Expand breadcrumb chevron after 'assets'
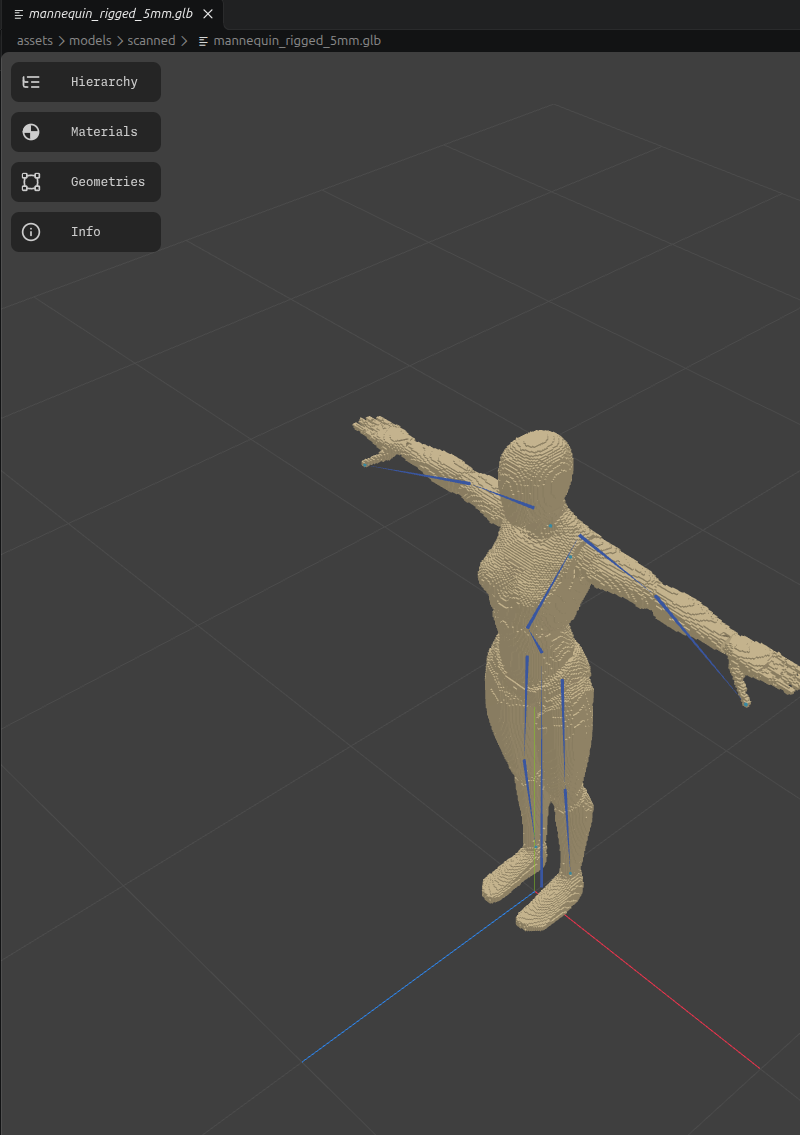 tap(62, 41)
